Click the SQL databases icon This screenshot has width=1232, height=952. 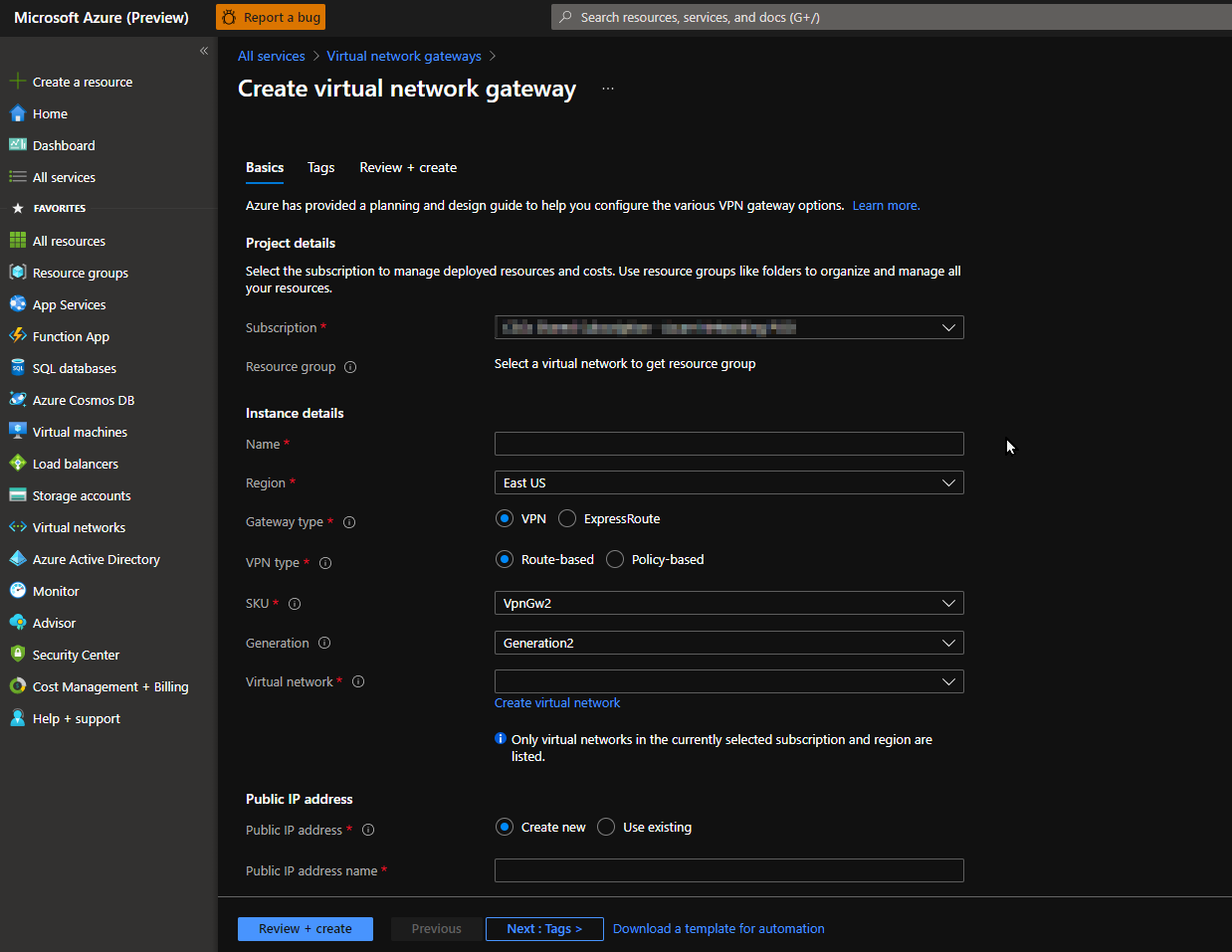click(17, 368)
